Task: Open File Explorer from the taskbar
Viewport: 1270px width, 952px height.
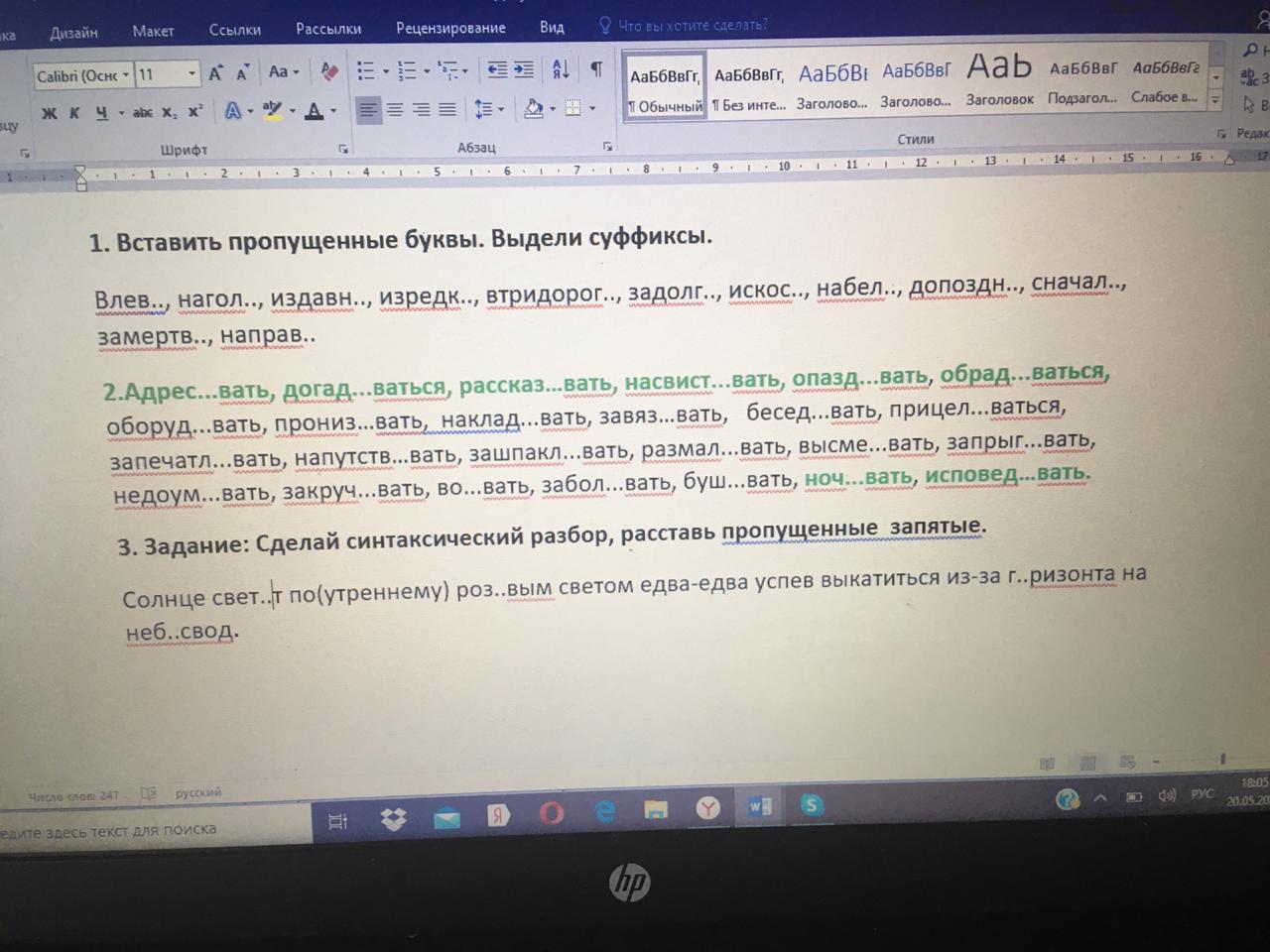Action: click(656, 809)
